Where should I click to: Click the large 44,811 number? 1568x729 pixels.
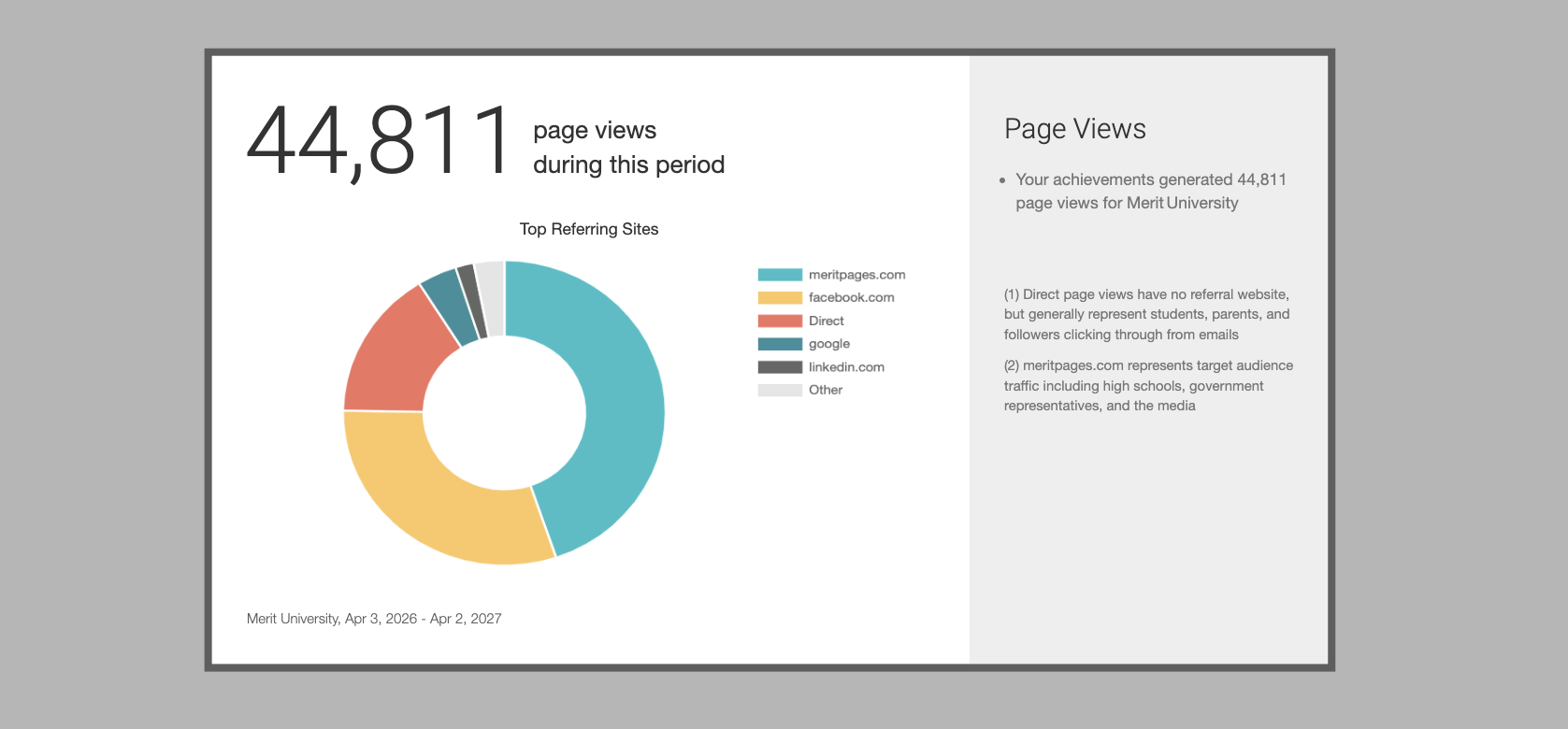(x=379, y=142)
